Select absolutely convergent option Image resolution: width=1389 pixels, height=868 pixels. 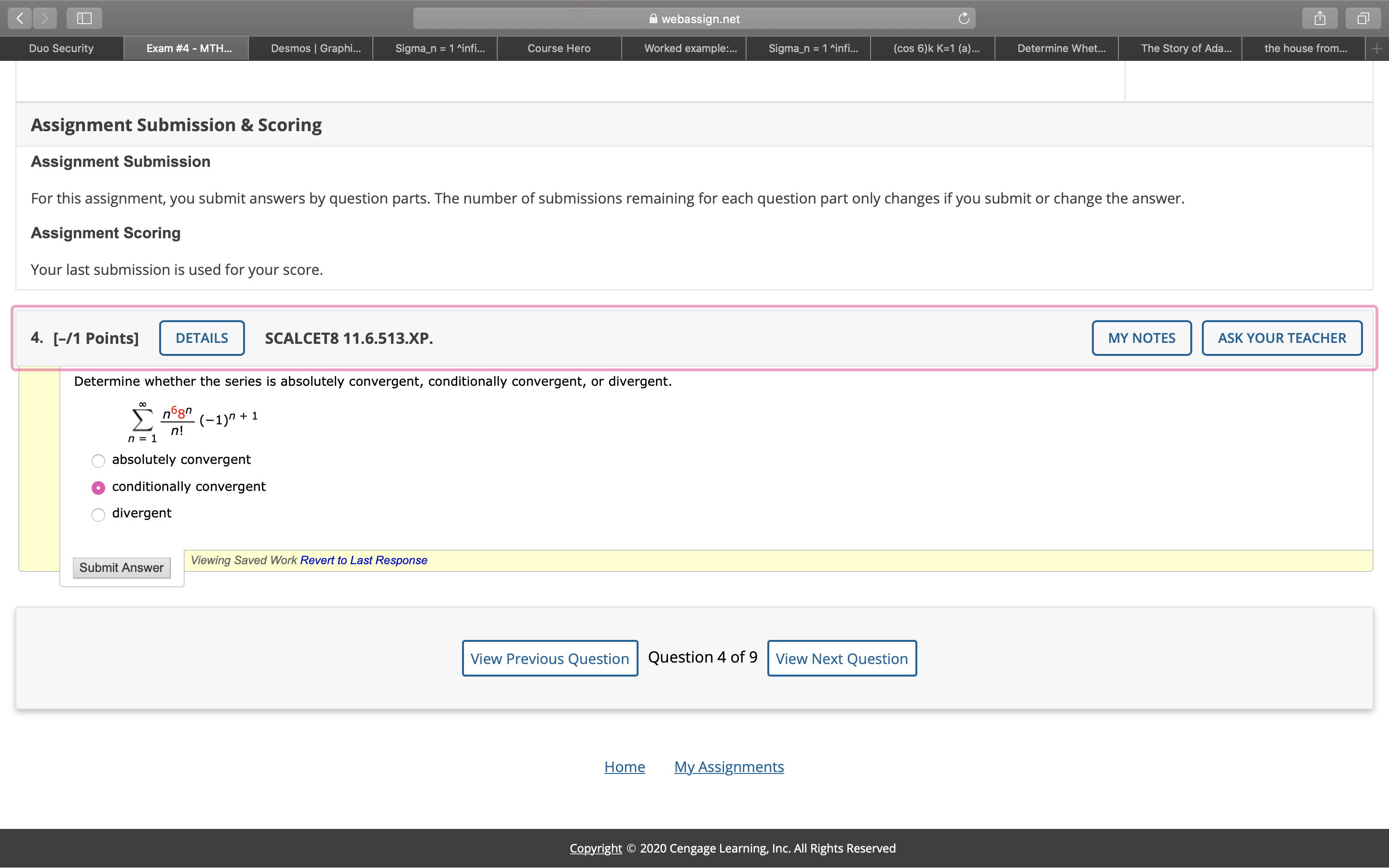(98, 461)
